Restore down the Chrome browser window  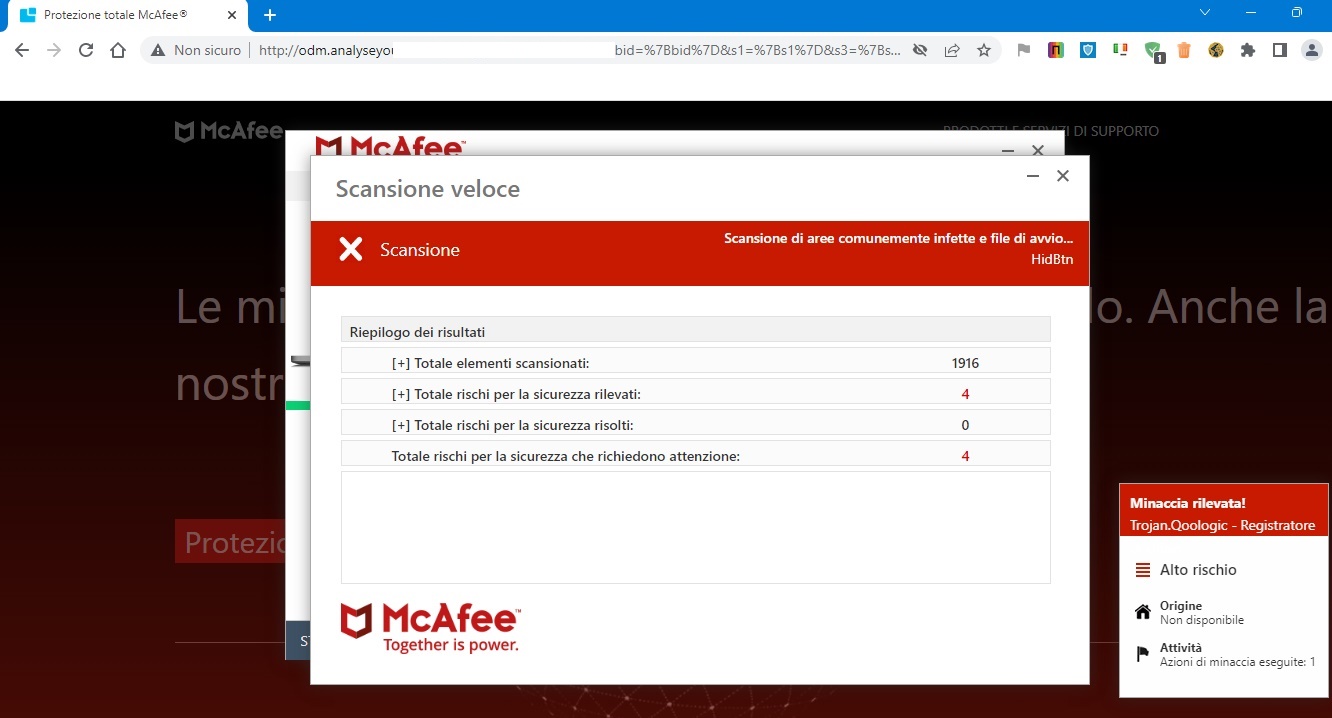(1297, 12)
